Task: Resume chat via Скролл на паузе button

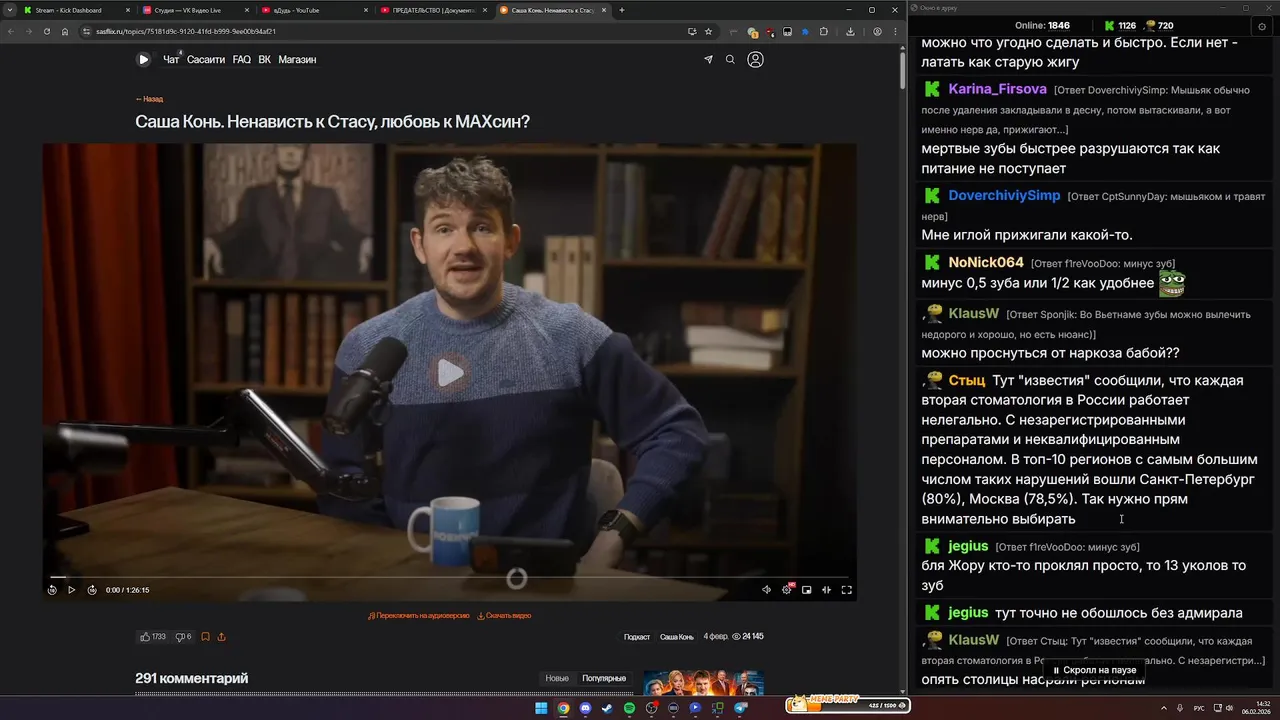Action: [1094, 670]
